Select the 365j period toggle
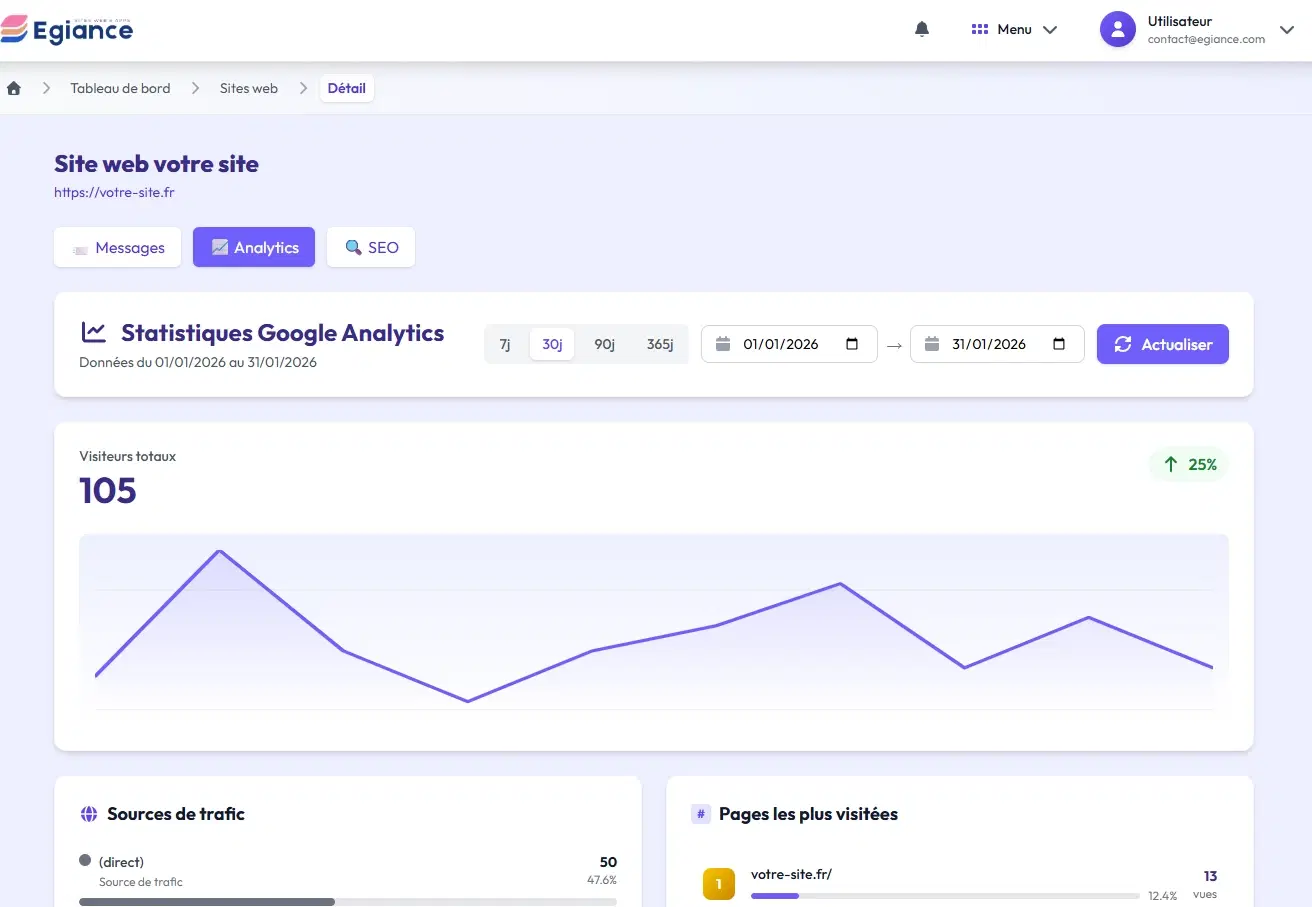Viewport: 1312px width, 907px height. [x=660, y=344]
